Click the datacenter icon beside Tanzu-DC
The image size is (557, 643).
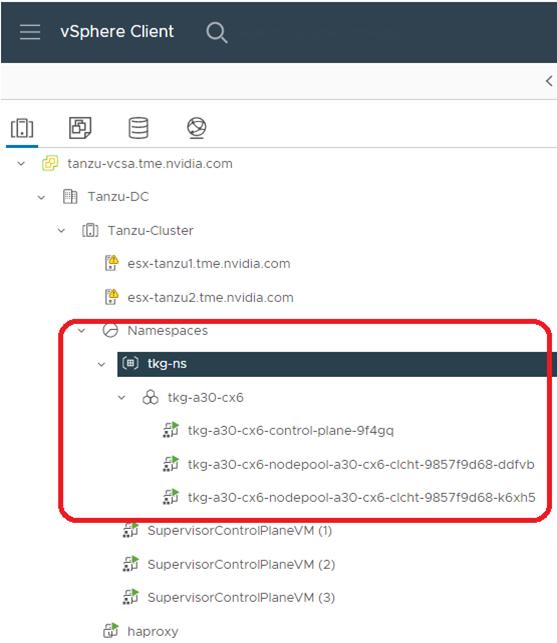(70, 197)
